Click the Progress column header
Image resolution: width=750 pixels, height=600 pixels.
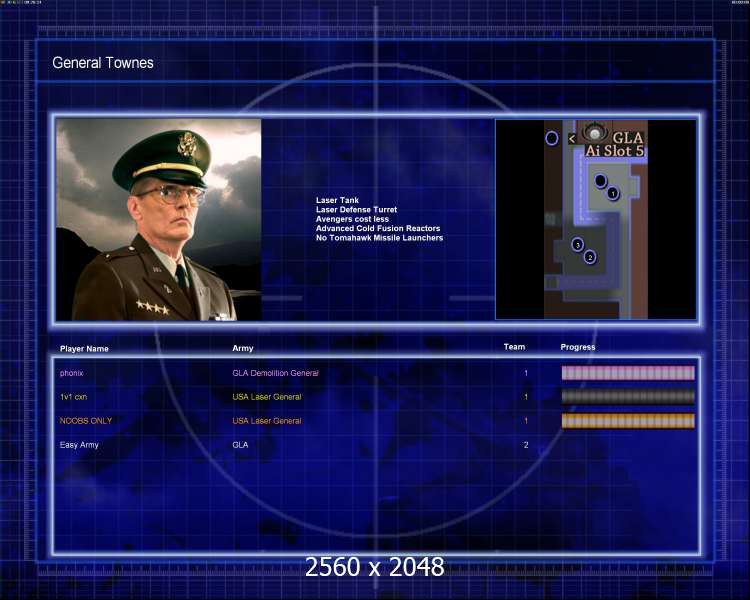pos(578,347)
